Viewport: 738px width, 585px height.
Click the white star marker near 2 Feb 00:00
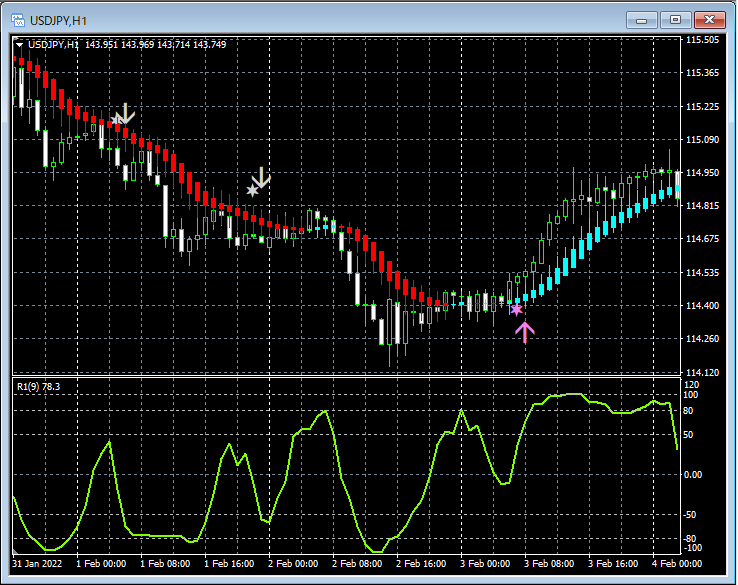(x=253, y=190)
